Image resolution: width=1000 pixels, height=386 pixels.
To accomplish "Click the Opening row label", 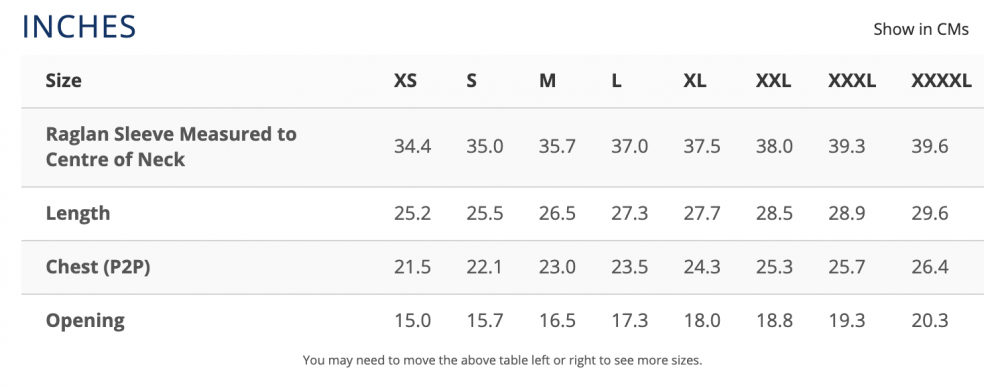I will pos(85,320).
